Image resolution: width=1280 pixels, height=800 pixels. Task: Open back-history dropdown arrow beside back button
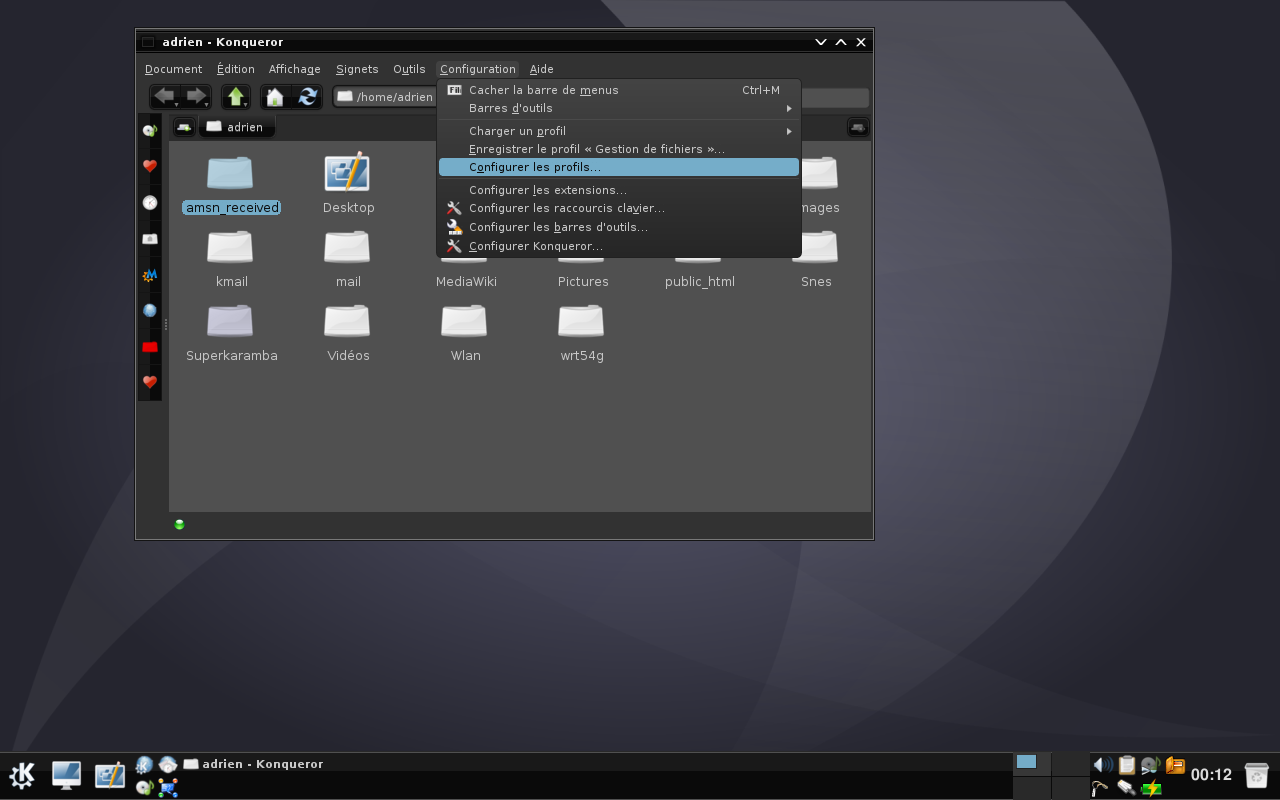pos(177,103)
